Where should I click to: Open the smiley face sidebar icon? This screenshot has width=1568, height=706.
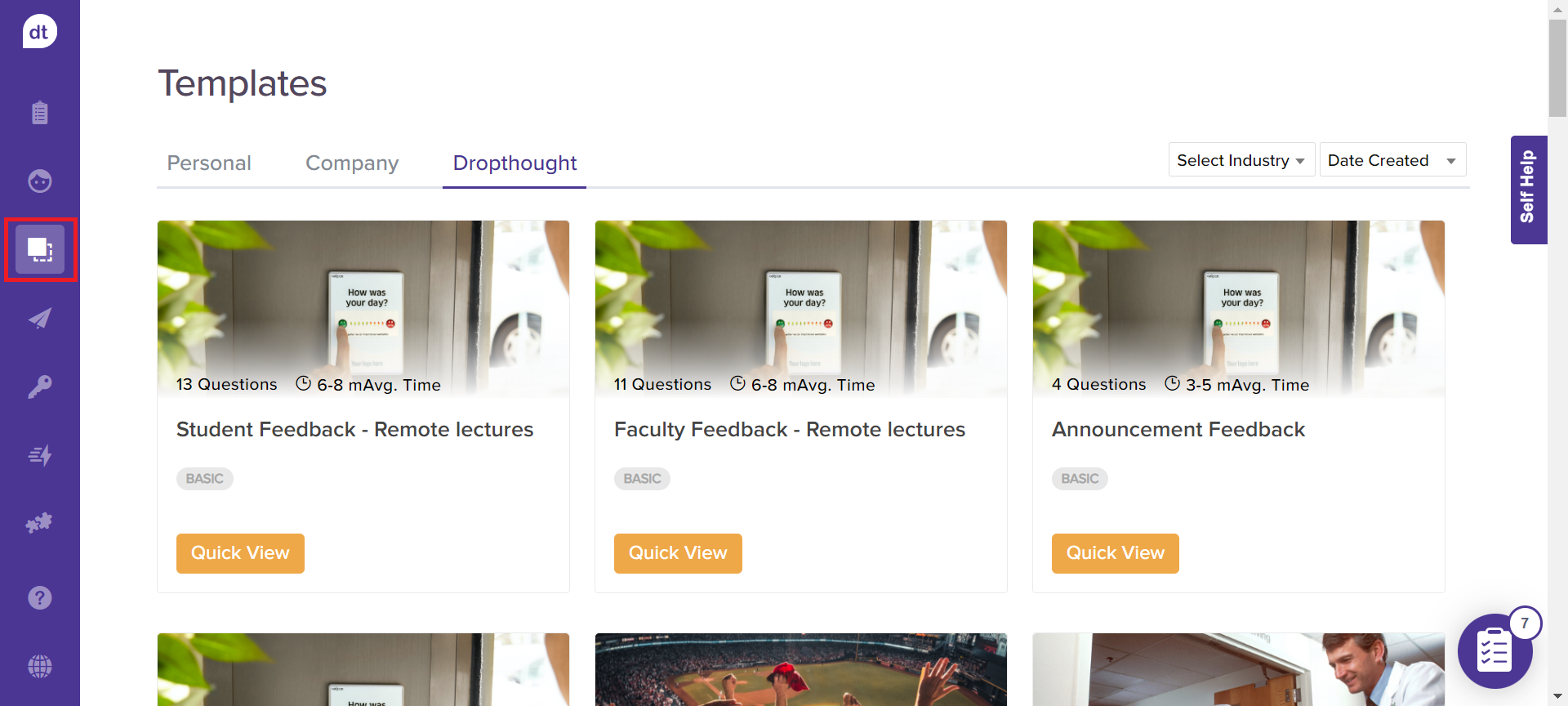point(39,181)
